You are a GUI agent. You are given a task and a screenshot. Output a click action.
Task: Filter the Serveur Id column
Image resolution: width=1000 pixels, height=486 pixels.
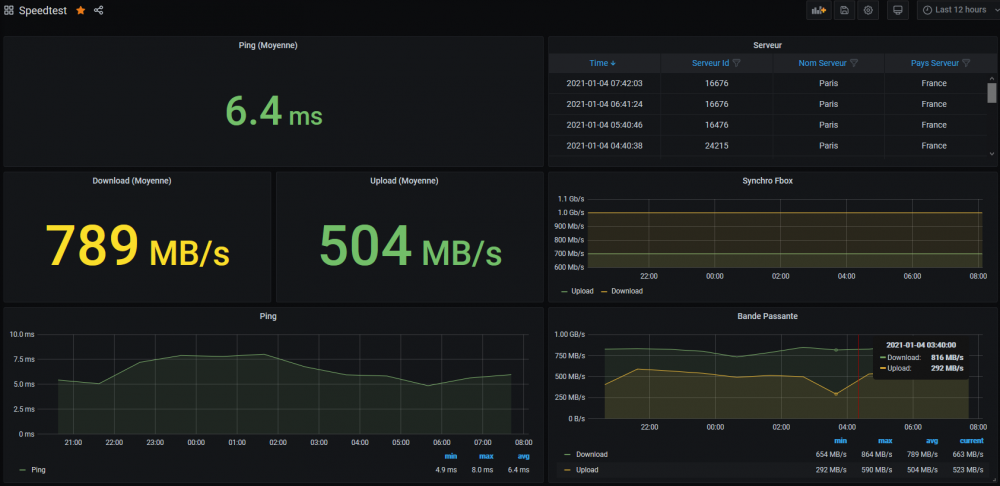(735, 63)
